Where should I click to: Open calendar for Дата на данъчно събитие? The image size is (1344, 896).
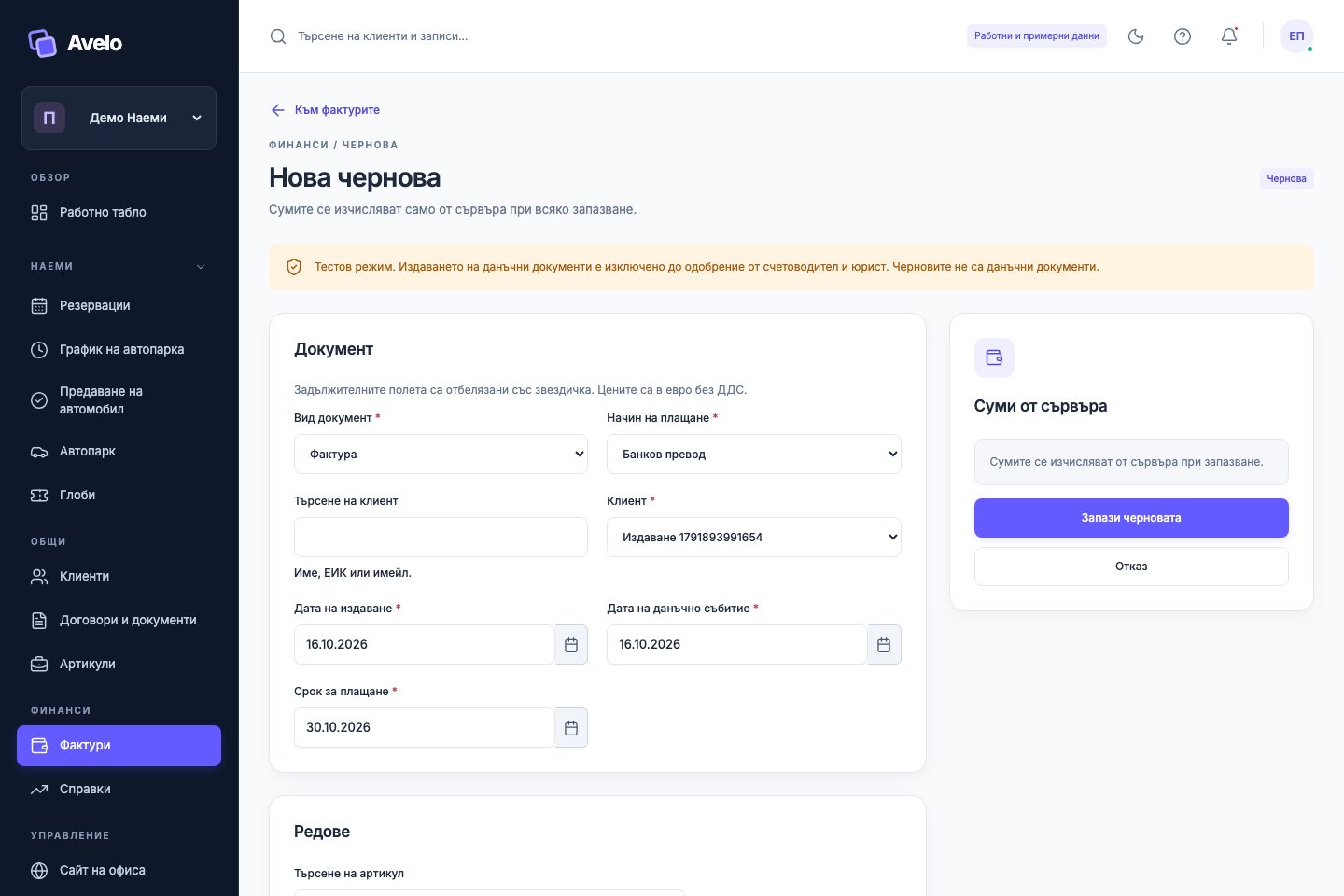pyautogui.click(x=884, y=645)
